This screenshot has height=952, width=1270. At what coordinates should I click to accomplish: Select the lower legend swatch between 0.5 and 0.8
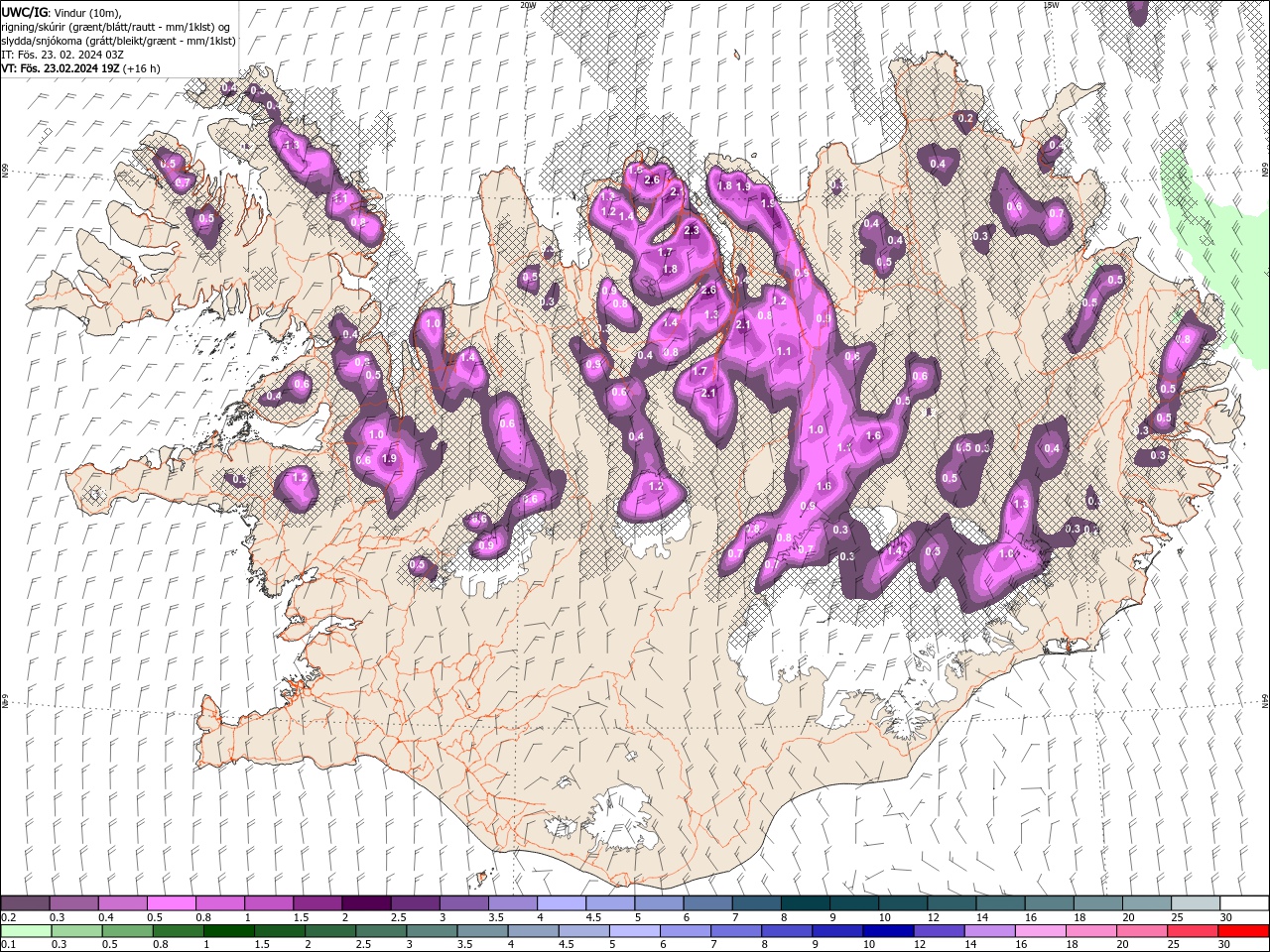coord(127,931)
